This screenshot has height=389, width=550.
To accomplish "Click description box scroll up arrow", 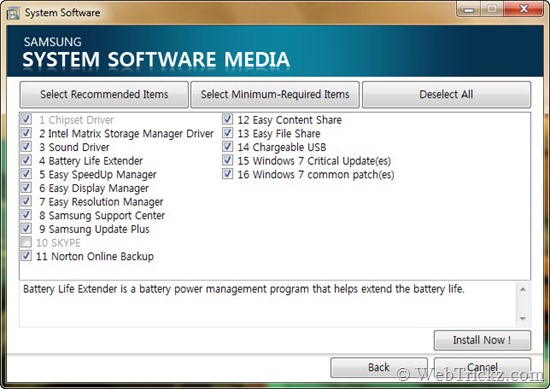I will coord(523,290).
